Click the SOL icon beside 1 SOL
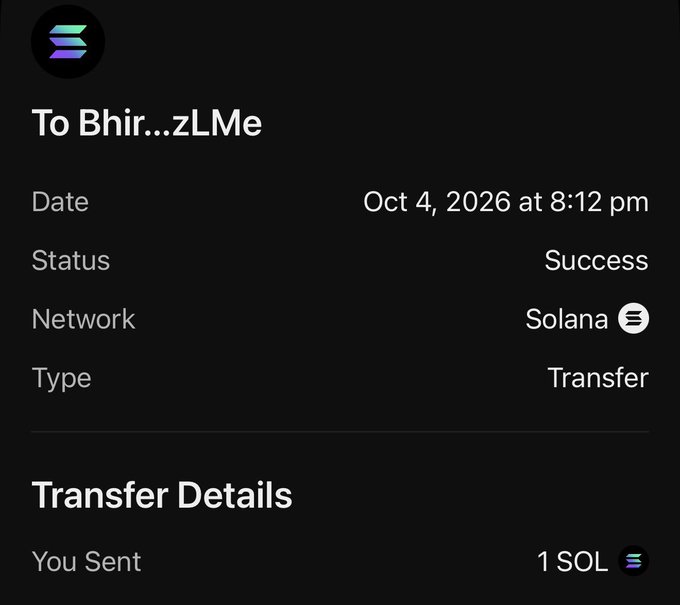Screen dimensions: 680x605 click(634, 561)
